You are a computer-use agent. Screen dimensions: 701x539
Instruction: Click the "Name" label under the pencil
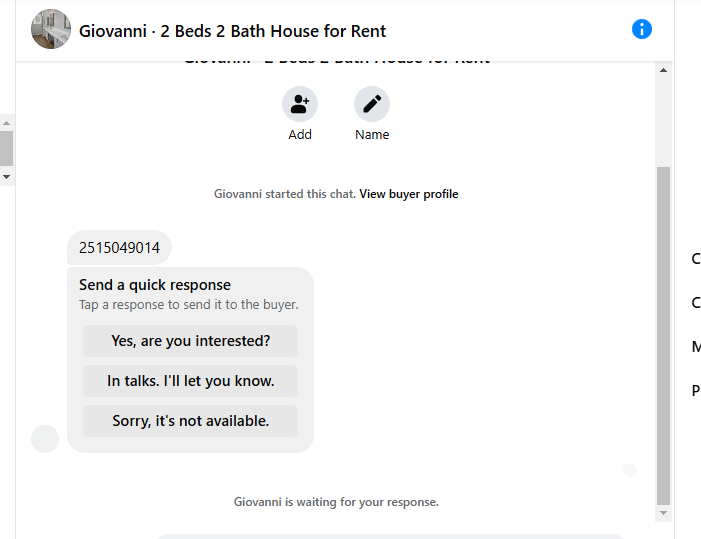click(372, 135)
